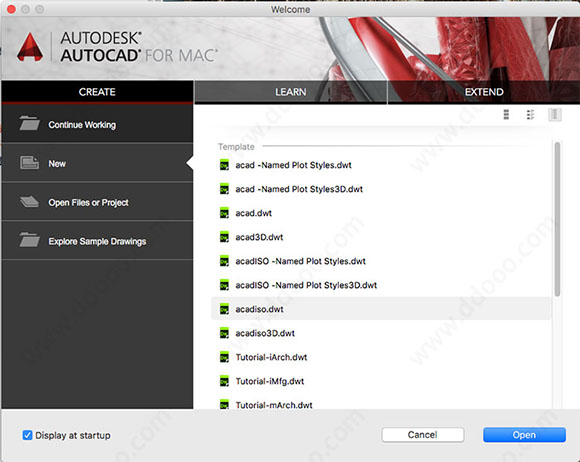This screenshot has height=462, width=580.
Task: Switch to simple list view icon
Action: pos(506,115)
